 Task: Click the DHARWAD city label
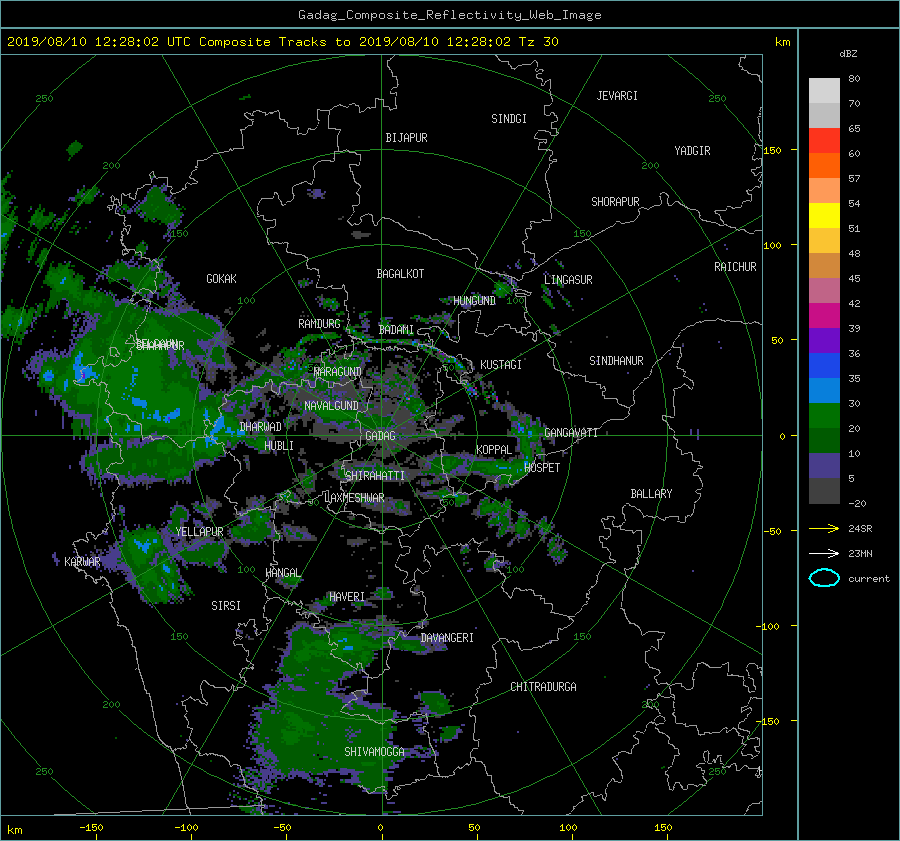coord(261,427)
